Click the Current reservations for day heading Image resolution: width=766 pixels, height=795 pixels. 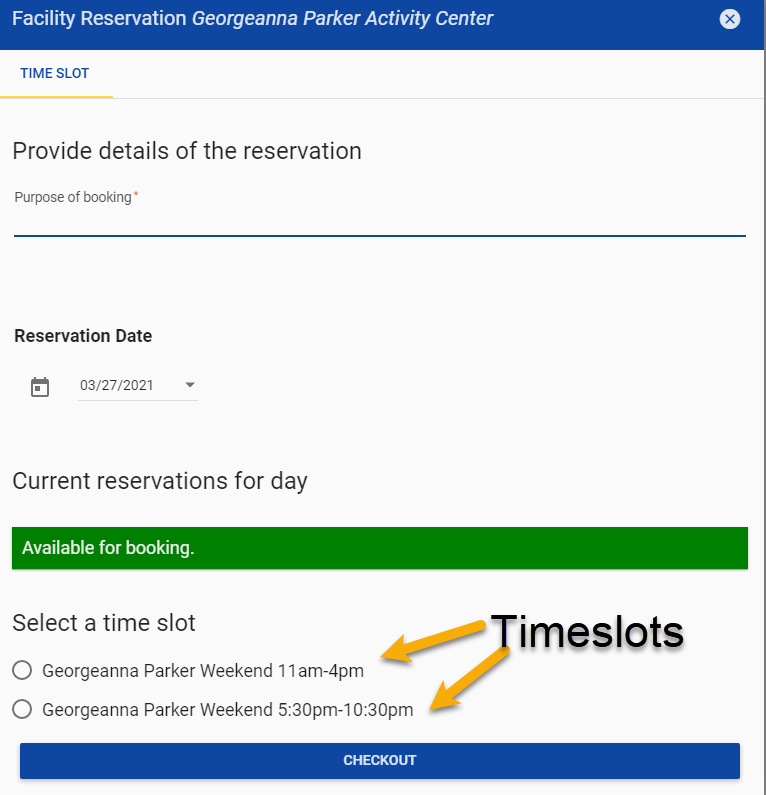click(160, 481)
